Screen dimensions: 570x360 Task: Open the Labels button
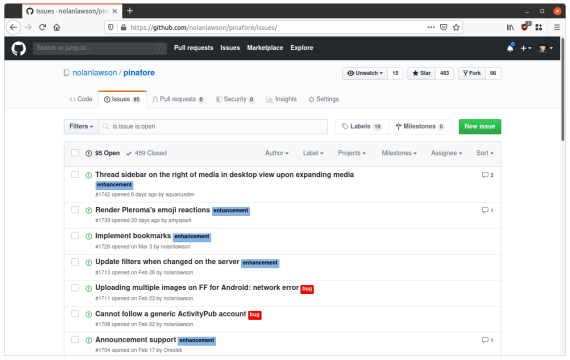coord(362,127)
